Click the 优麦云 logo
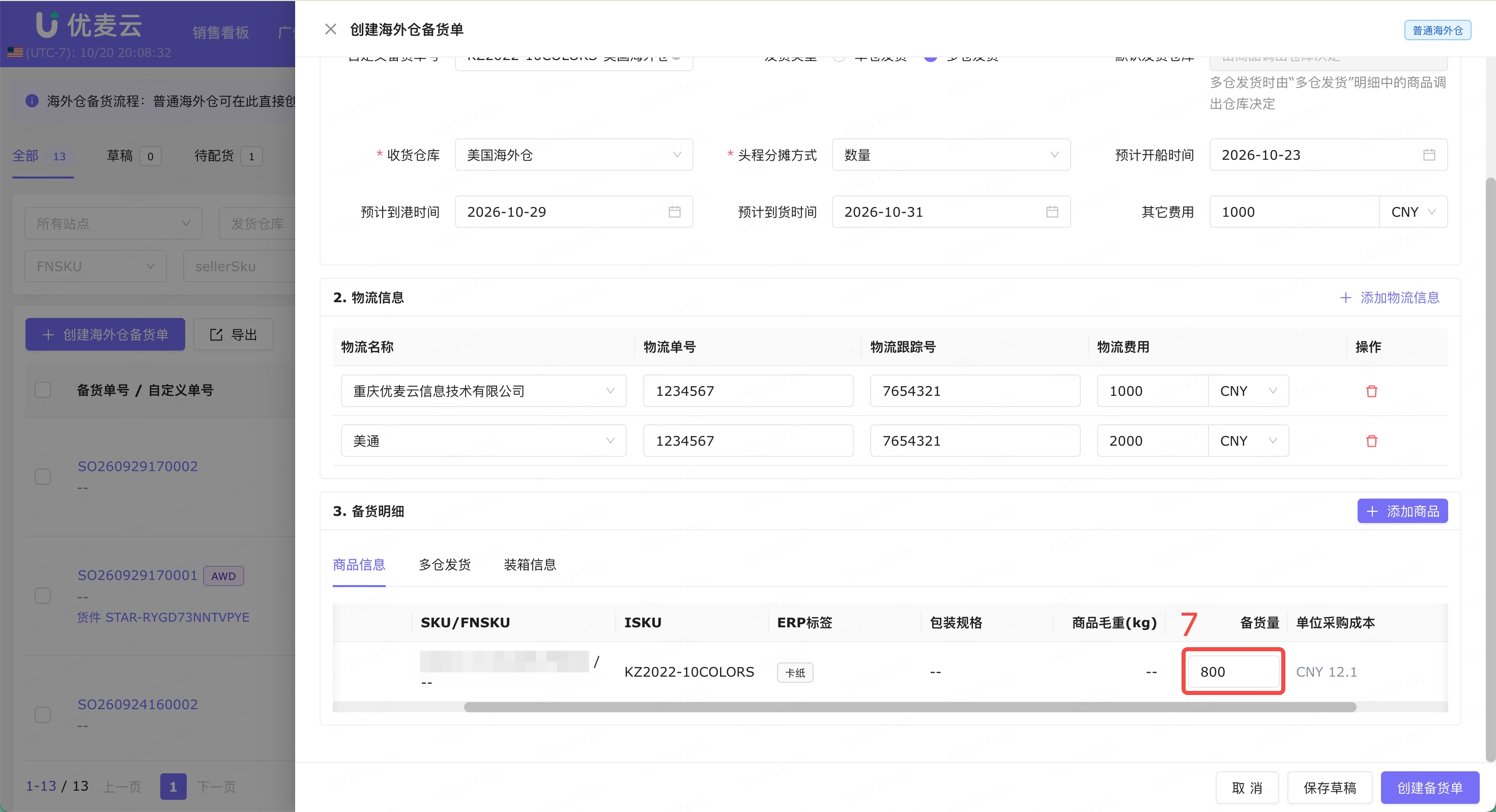Image resolution: width=1496 pixels, height=812 pixels. (89, 24)
